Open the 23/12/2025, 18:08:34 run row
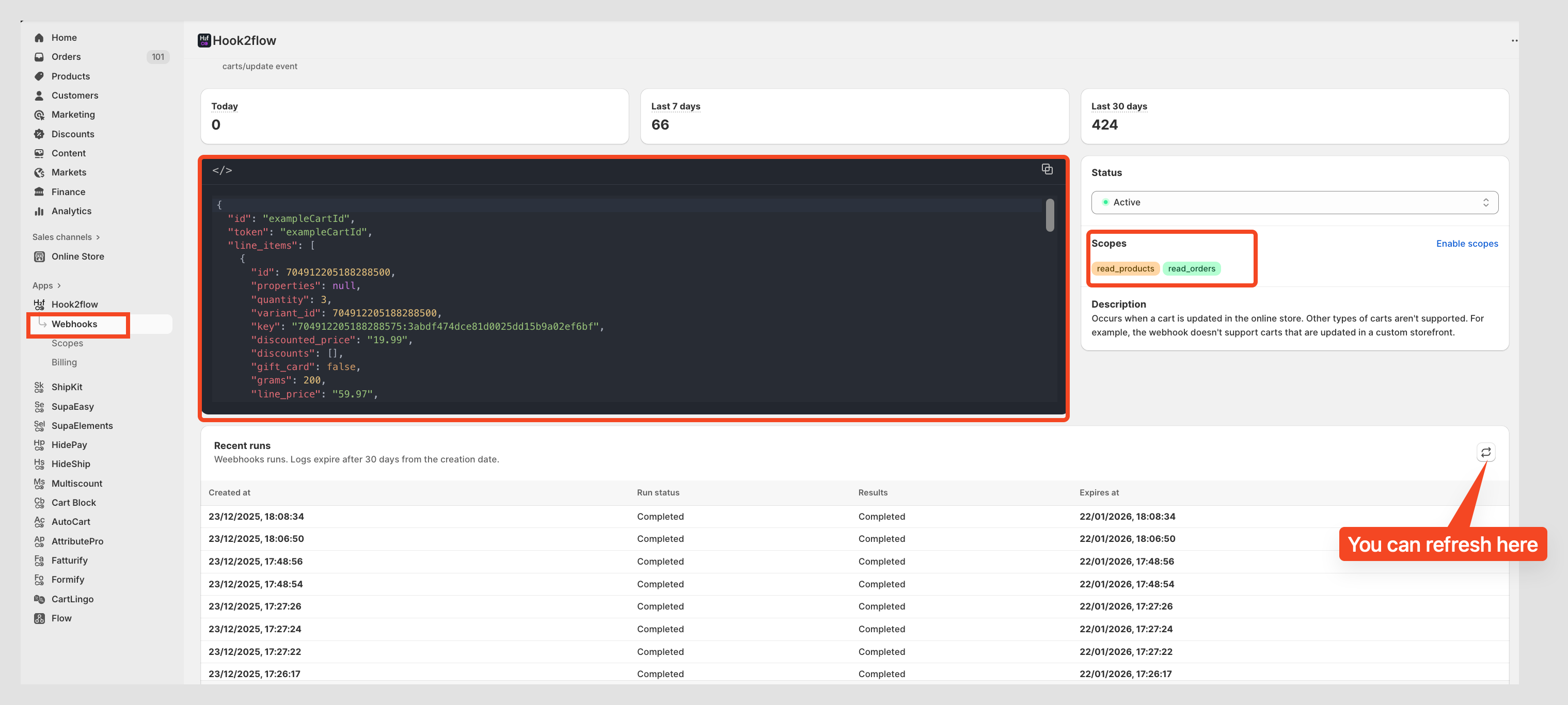 point(256,517)
